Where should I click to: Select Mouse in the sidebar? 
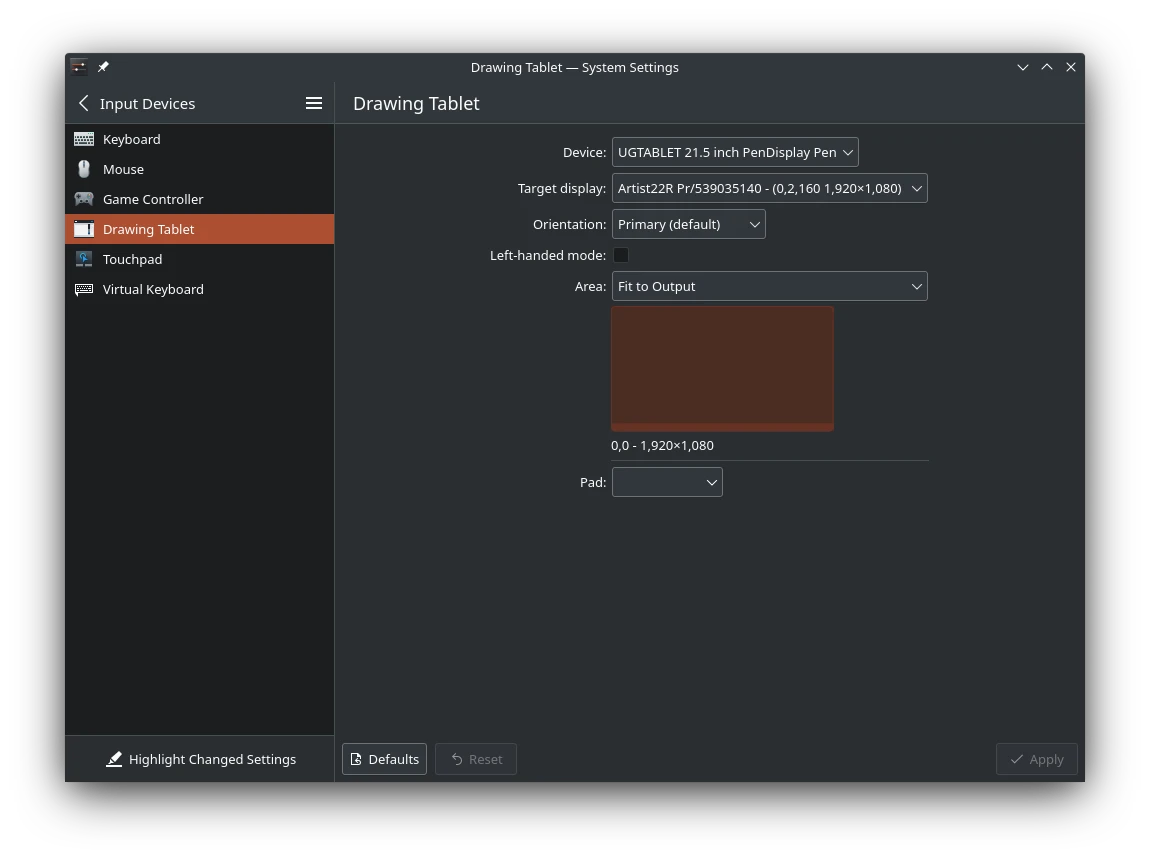(199, 169)
